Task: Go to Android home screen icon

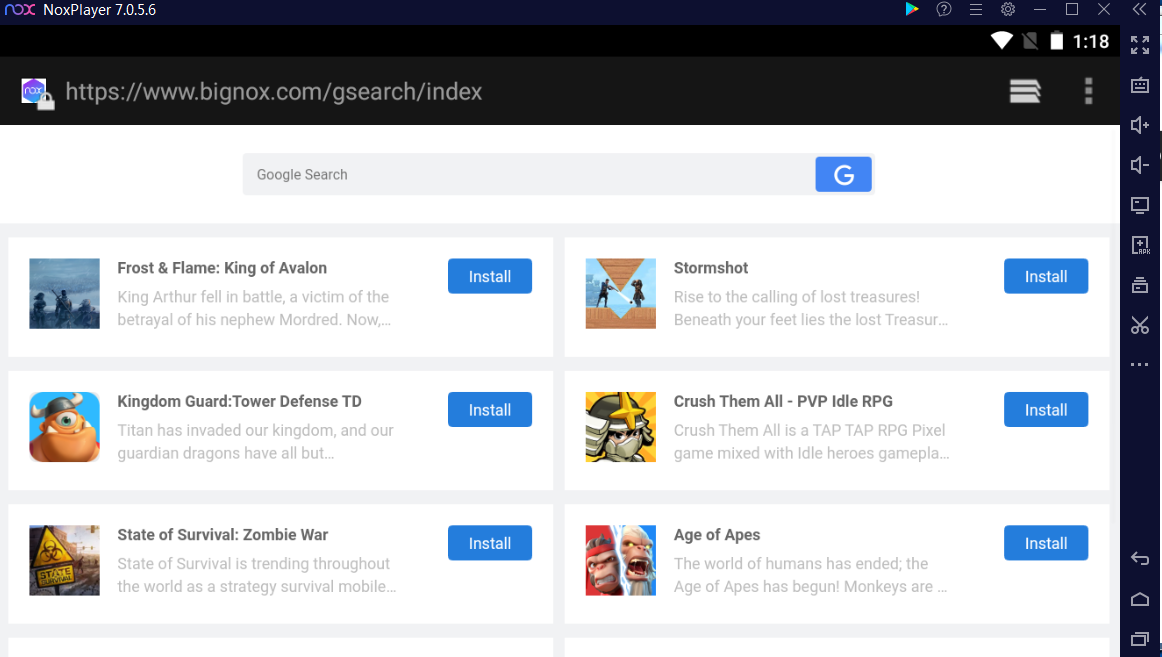Action: click(x=1140, y=598)
